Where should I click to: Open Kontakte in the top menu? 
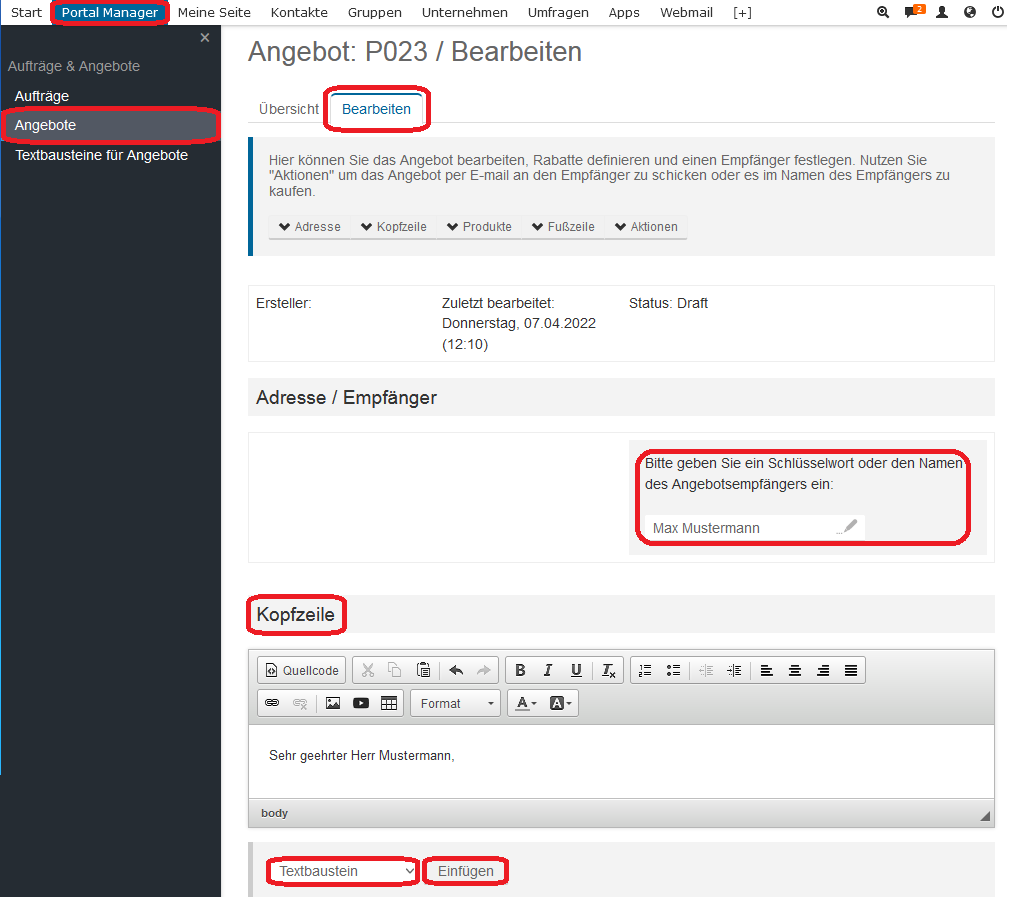pos(299,13)
